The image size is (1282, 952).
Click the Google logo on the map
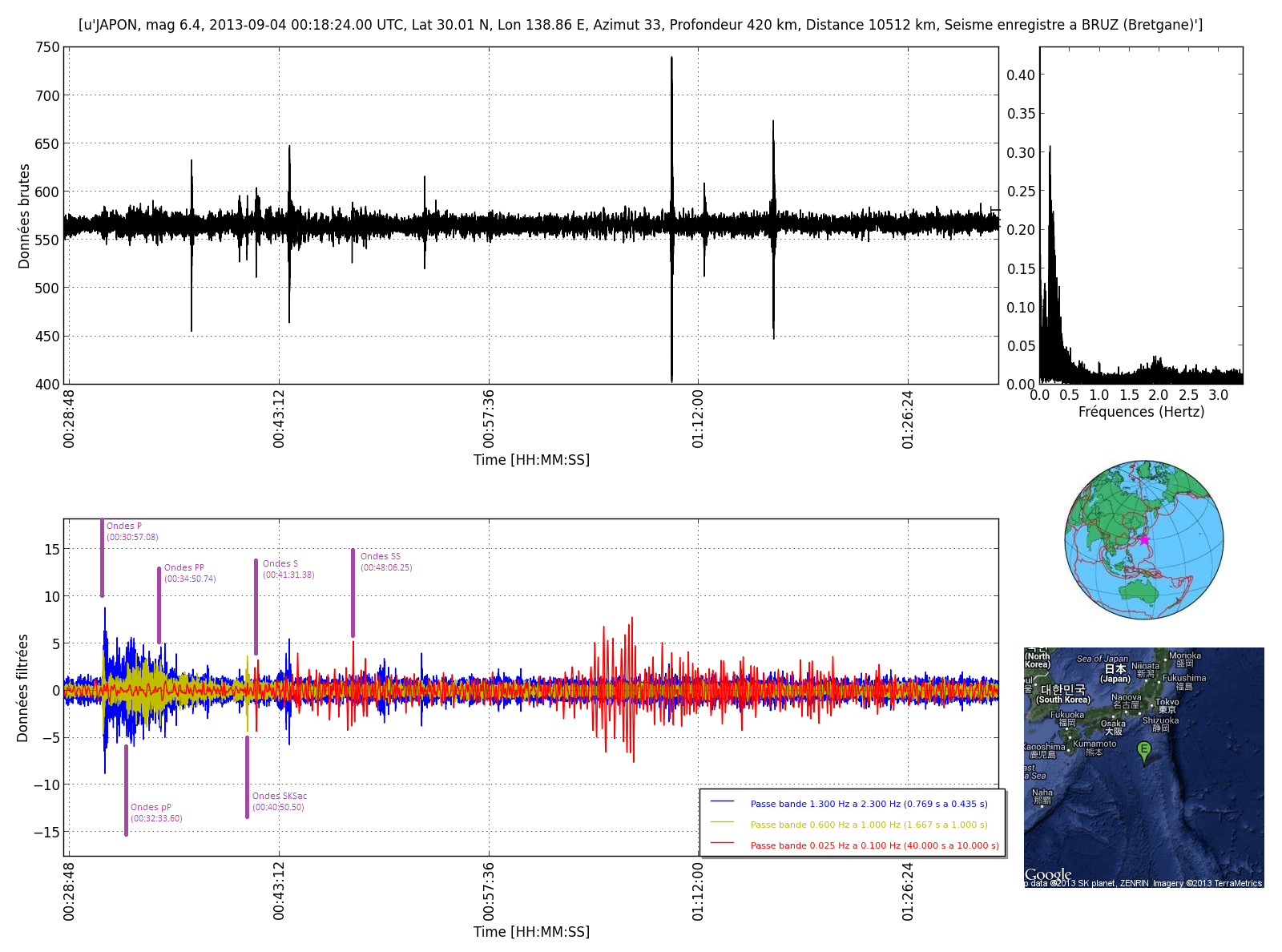pos(1048,874)
